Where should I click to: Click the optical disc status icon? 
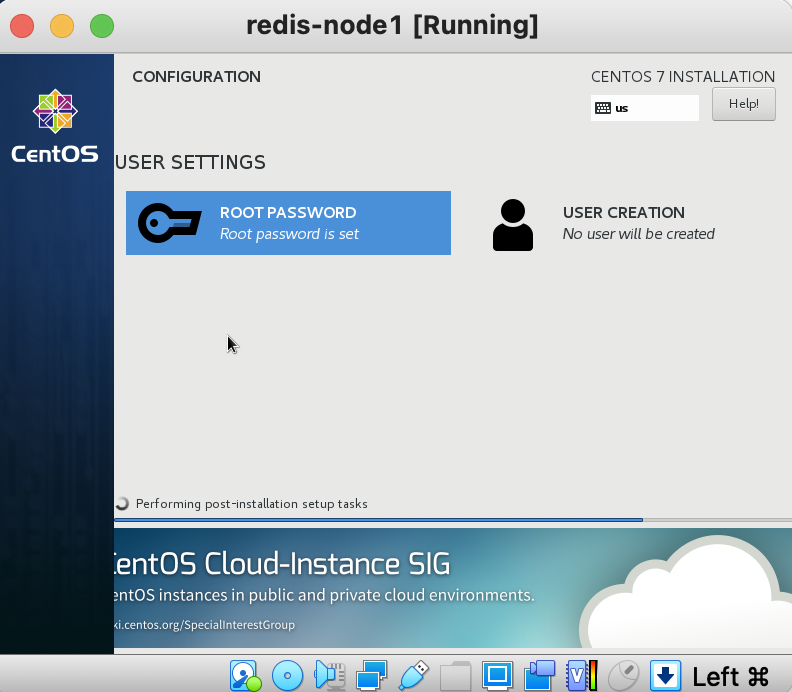pos(287,675)
